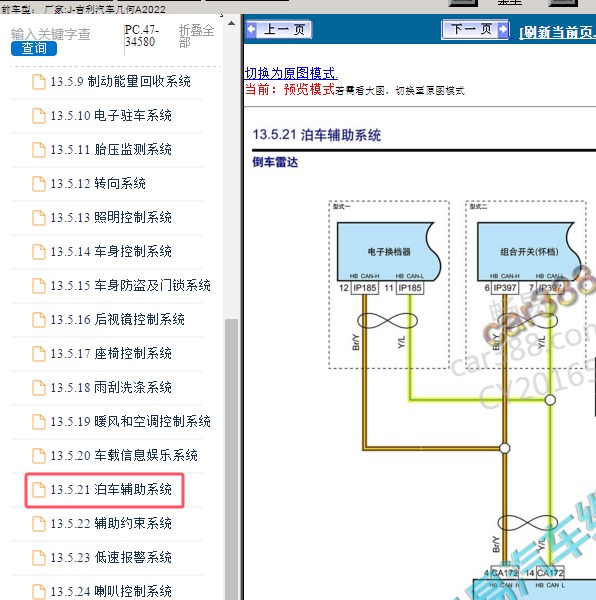Open 13.5.15 车身防盗及门锁系统
The height and width of the screenshot is (600, 596).
coord(130,286)
